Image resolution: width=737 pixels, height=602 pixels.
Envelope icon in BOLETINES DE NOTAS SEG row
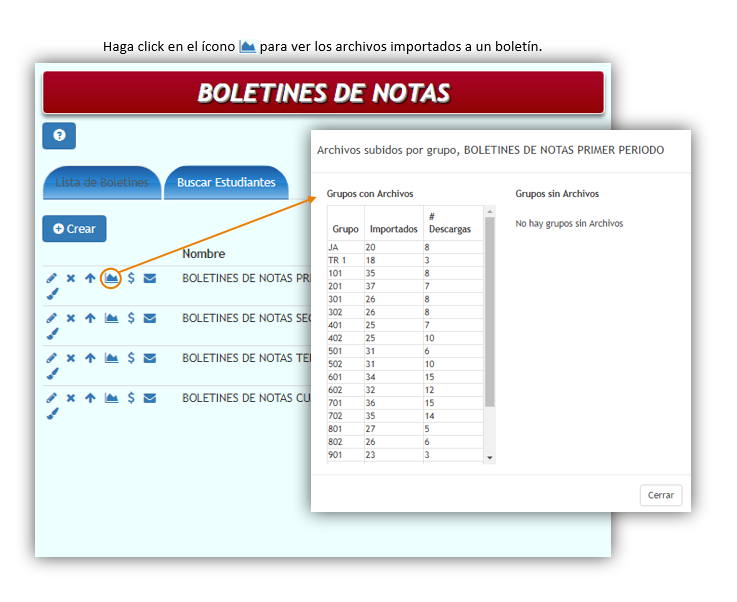click(x=150, y=318)
